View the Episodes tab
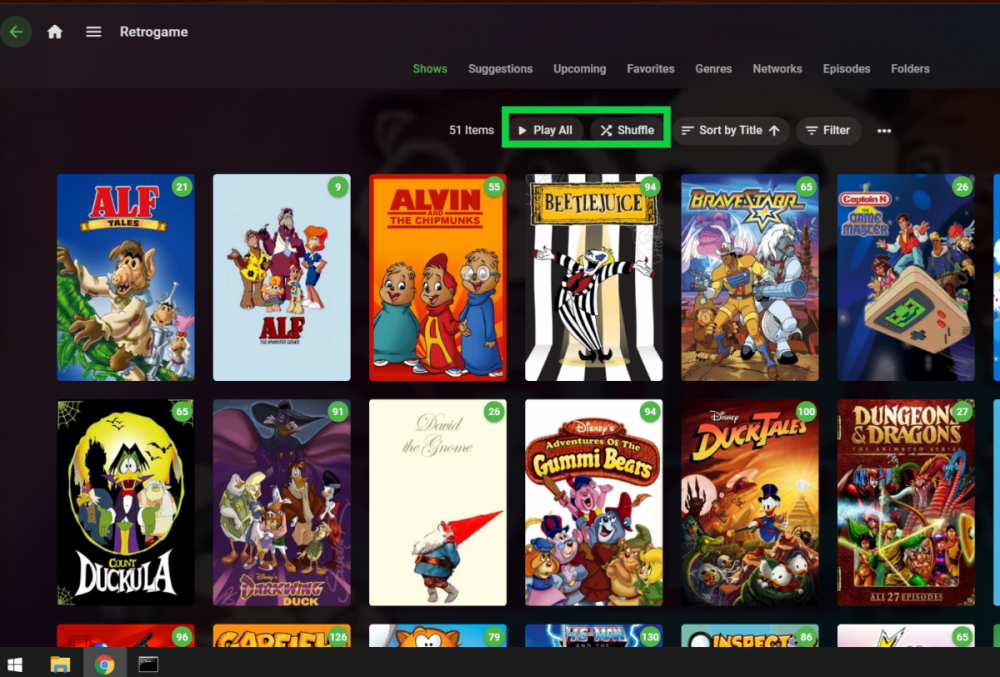Image resolution: width=1000 pixels, height=677 pixels. (846, 69)
